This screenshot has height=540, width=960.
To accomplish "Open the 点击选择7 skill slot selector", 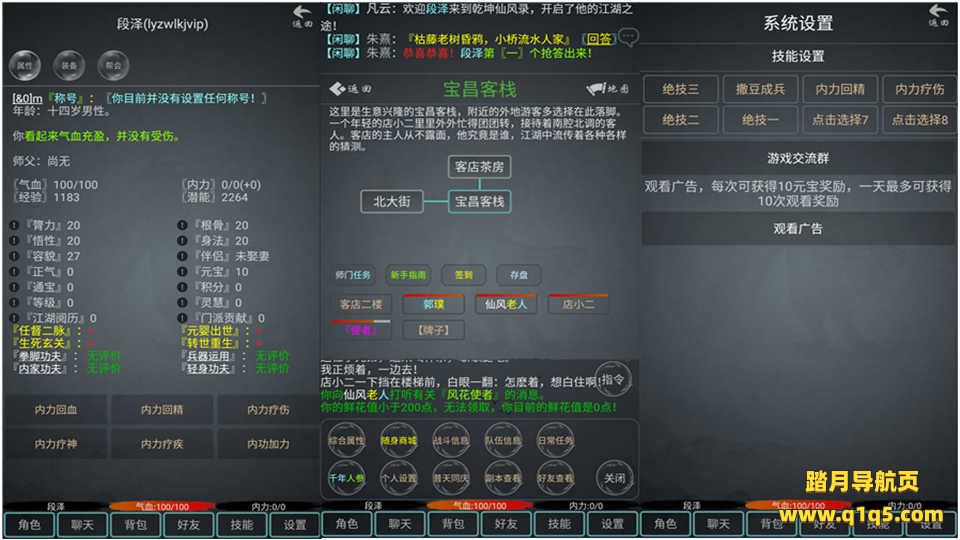I will coord(839,120).
